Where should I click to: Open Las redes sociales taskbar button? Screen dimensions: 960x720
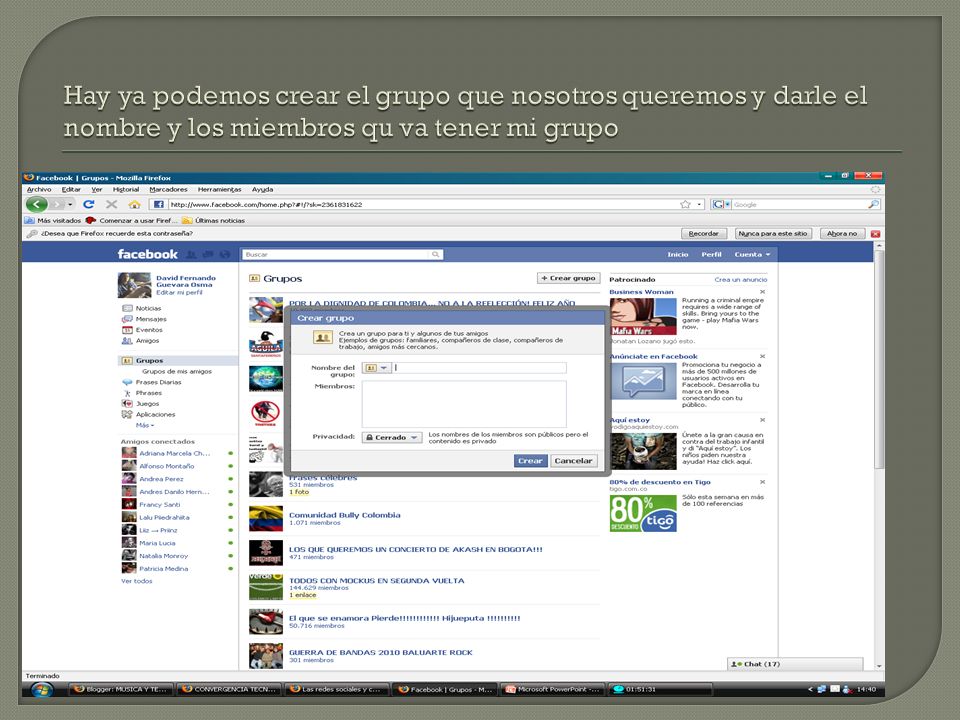click(336, 689)
